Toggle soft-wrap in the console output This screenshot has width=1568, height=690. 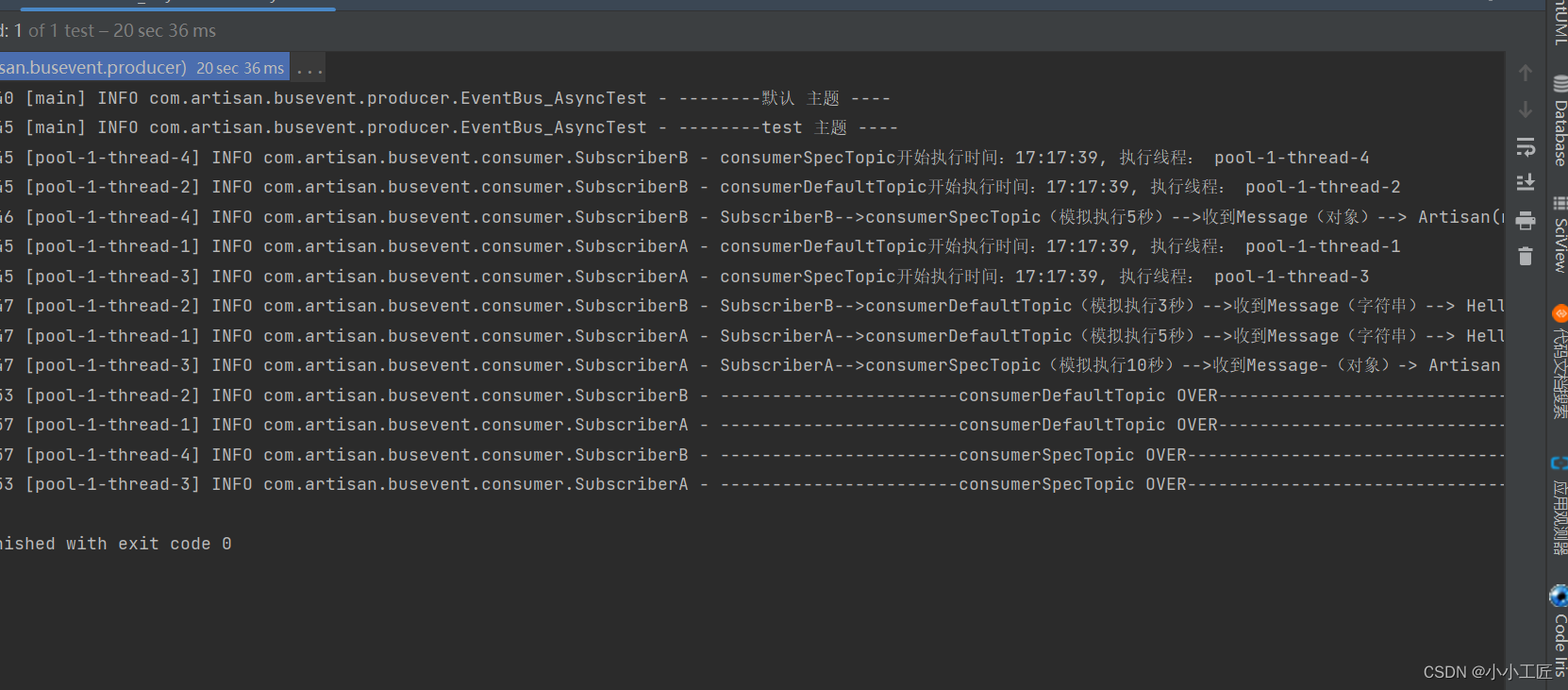tap(1526, 146)
